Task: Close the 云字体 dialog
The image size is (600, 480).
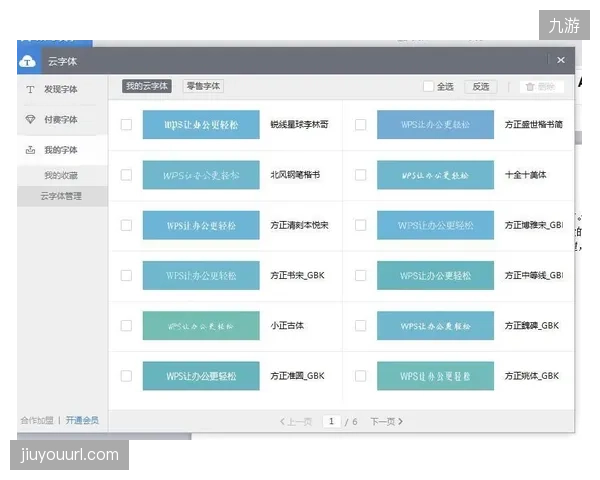Action: pos(561,60)
